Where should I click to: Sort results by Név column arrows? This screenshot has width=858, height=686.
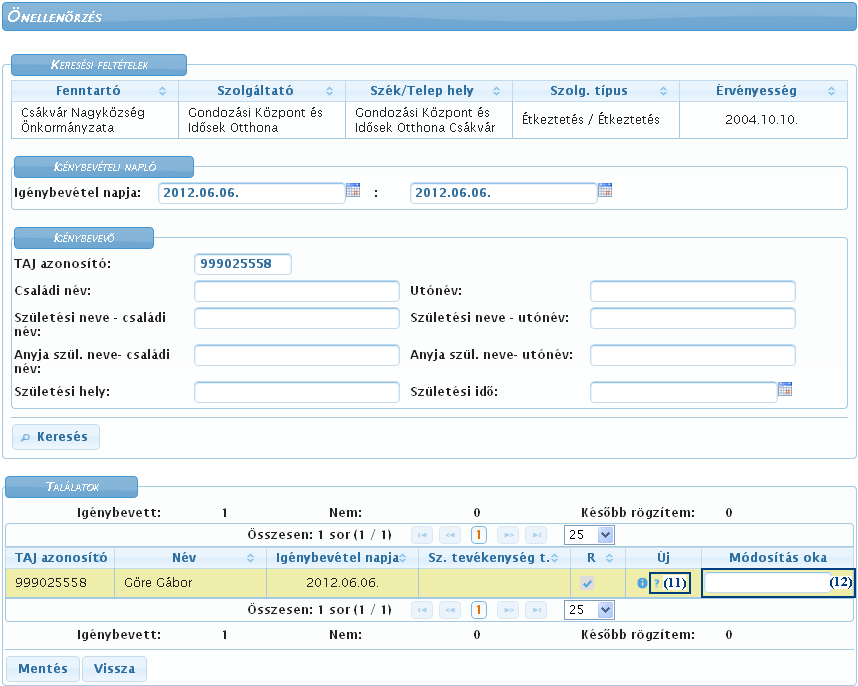(x=251, y=558)
